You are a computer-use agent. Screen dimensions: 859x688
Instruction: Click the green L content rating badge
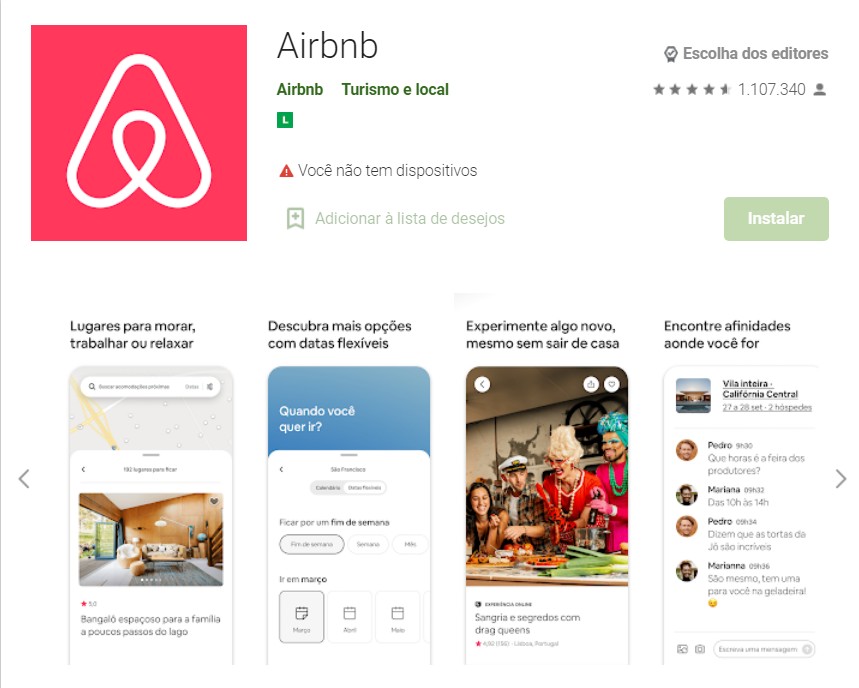[x=285, y=119]
